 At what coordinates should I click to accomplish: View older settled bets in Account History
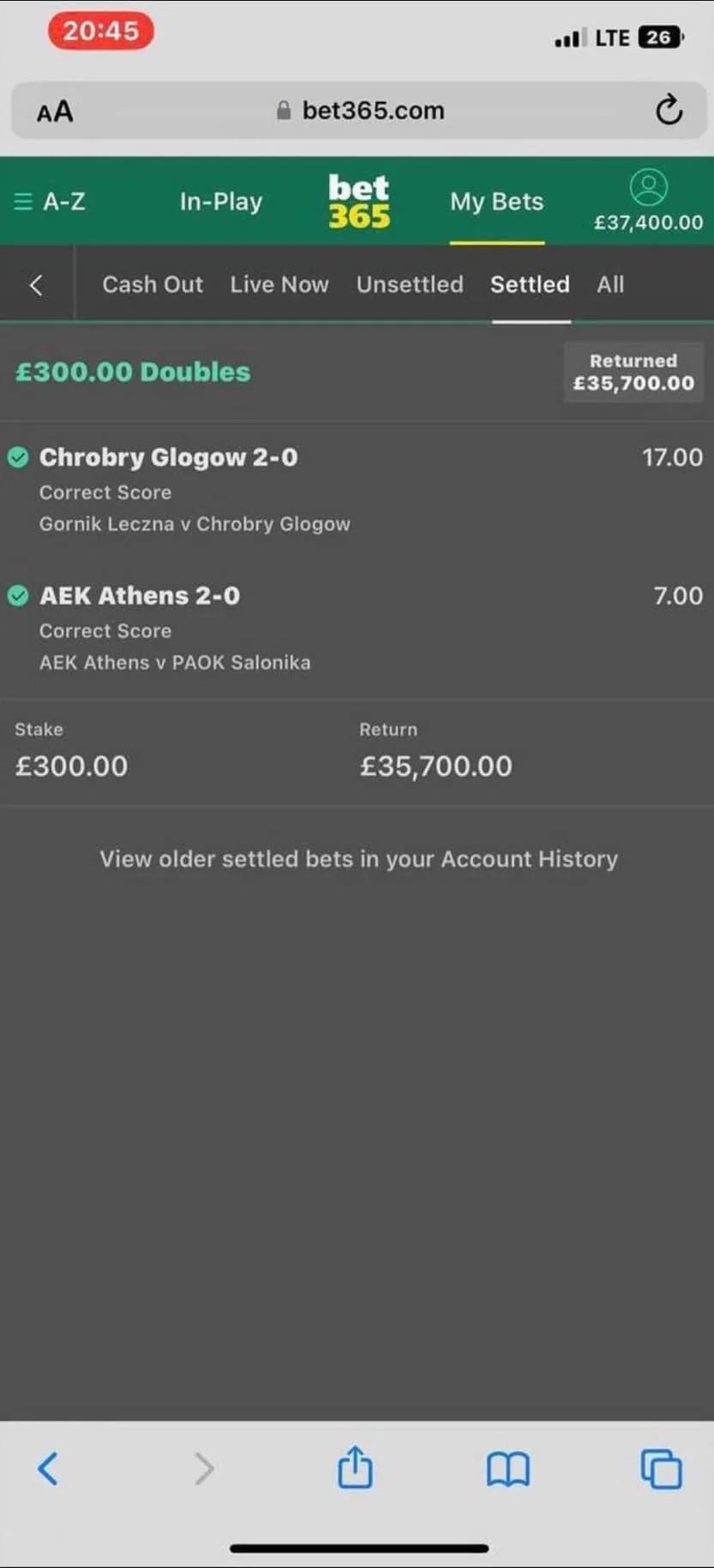click(x=358, y=858)
